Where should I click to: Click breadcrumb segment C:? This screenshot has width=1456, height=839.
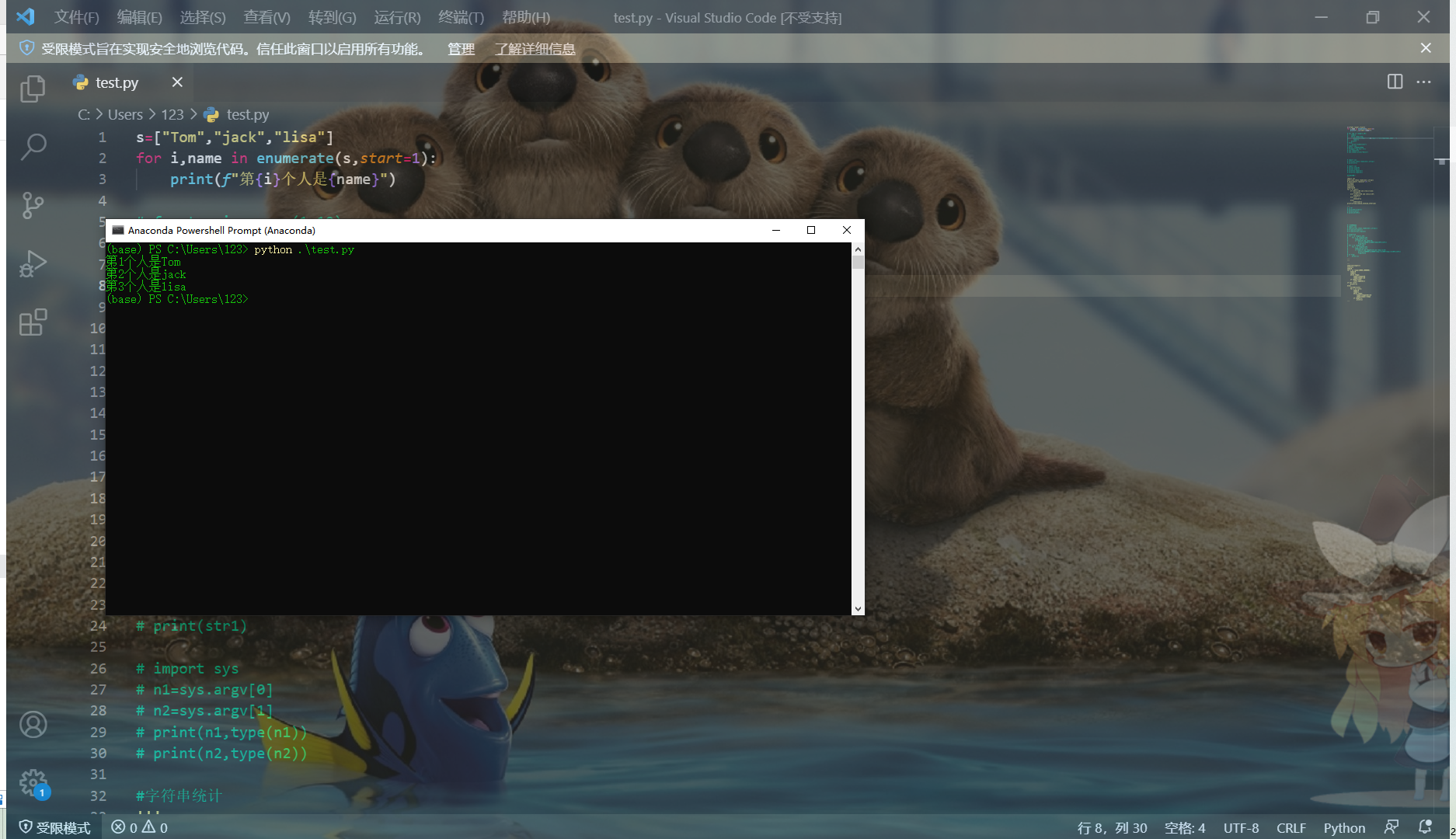click(x=84, y=114)
